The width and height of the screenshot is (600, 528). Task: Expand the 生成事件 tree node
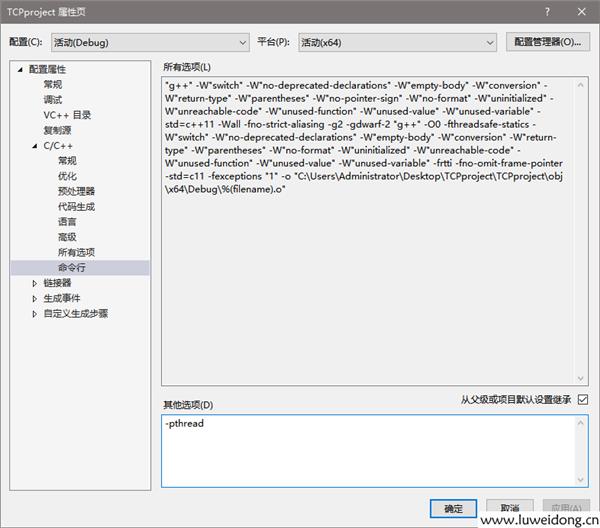36,298
